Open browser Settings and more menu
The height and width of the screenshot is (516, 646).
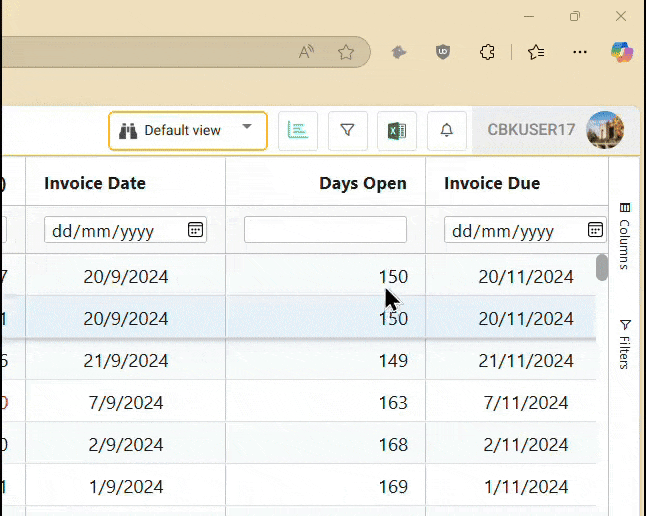[x=580, y=52]
